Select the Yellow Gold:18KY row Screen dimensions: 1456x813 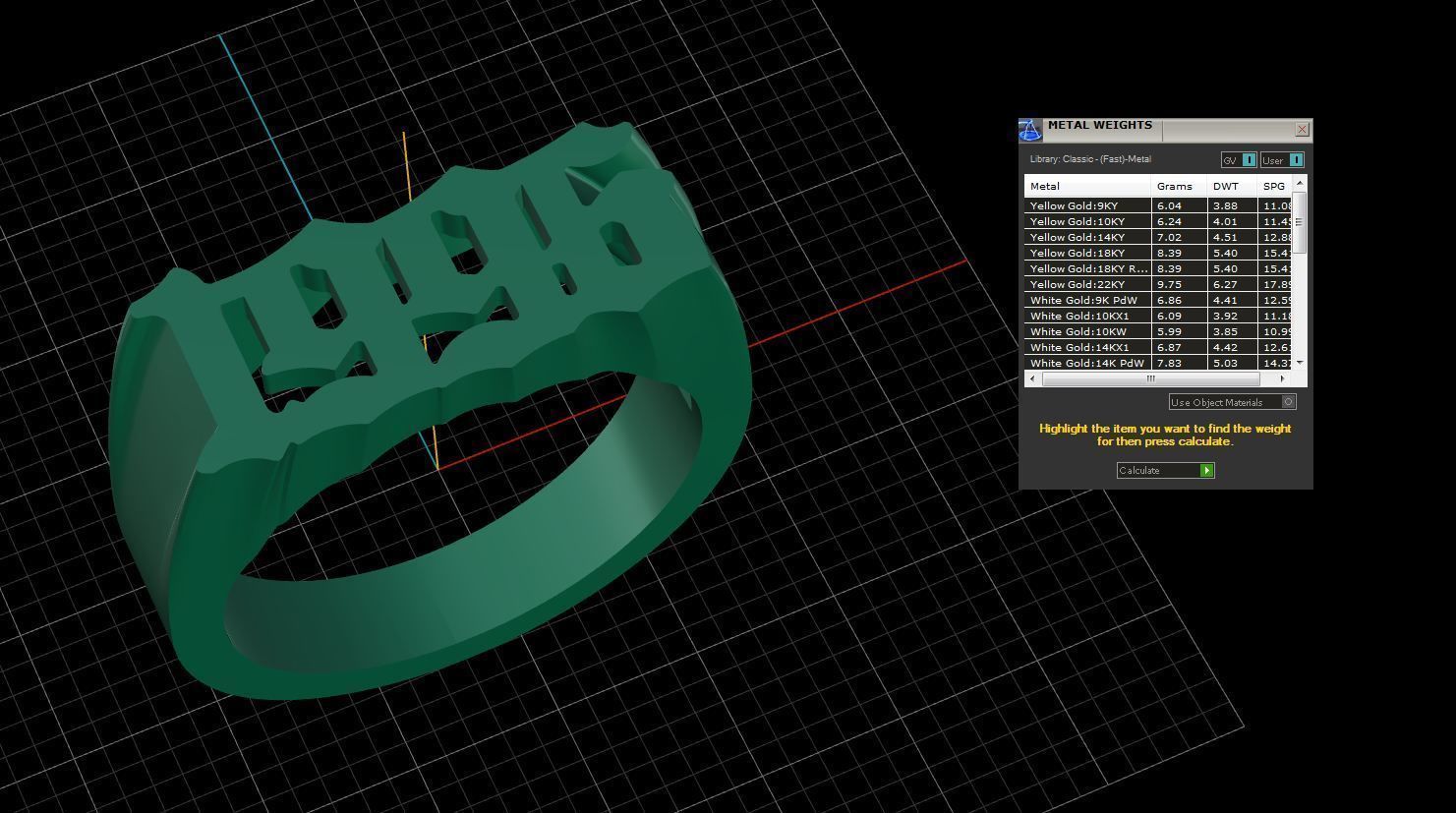[x=1158, y=253]
